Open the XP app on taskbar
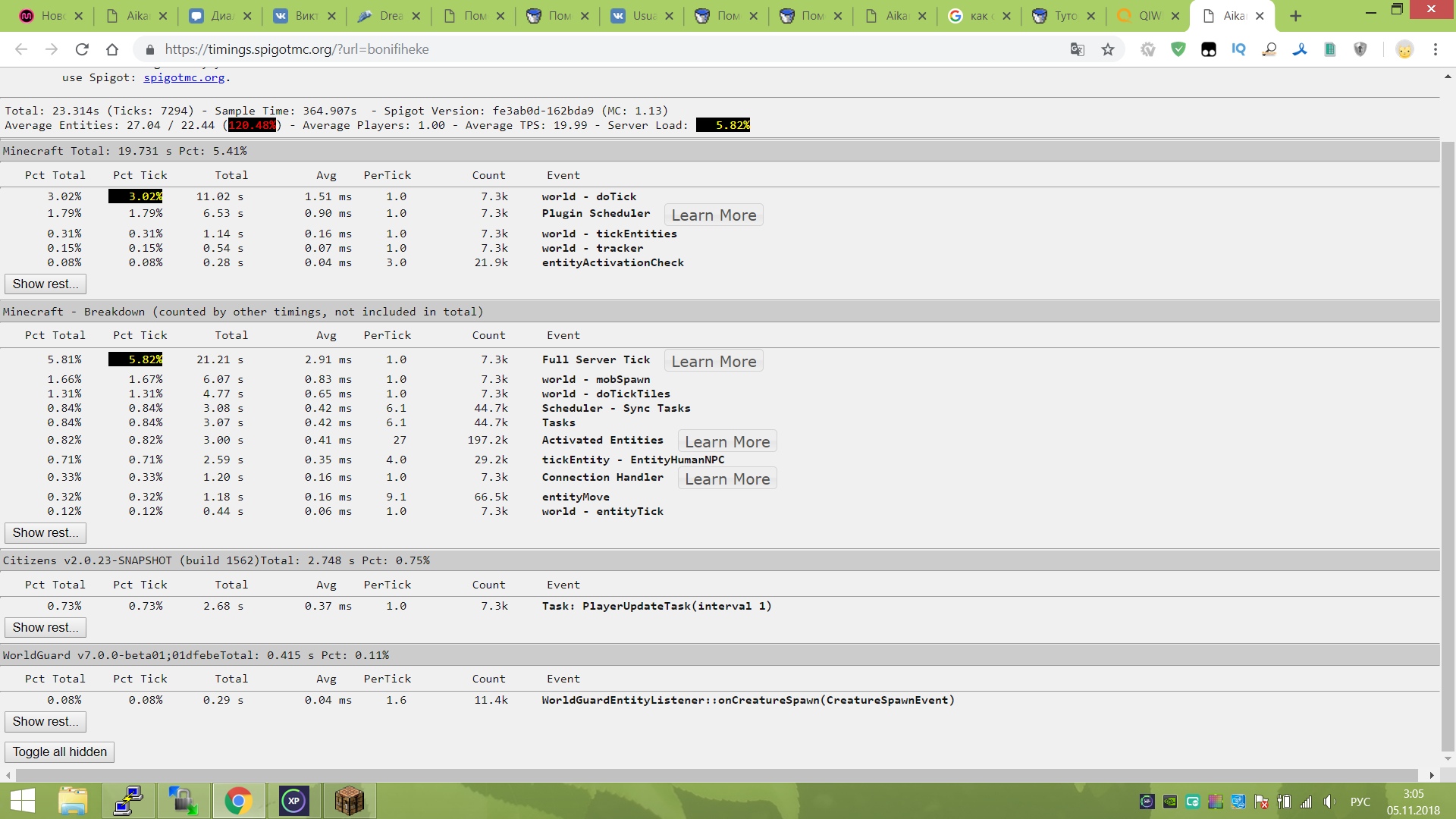This screenshot has width=1456, height=819. [x=293, y=801]
